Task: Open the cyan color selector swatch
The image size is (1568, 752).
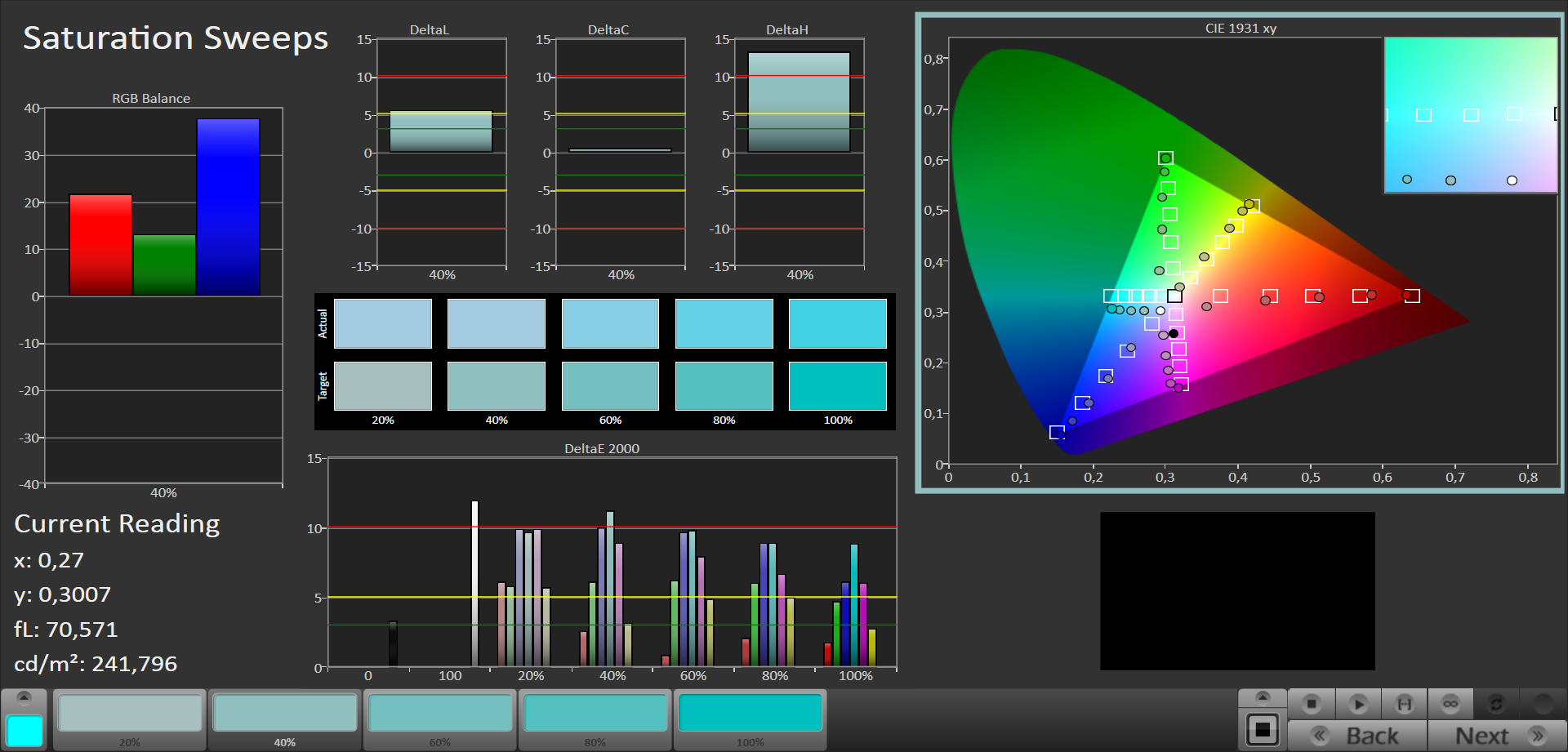Action: pyautogui.click(x=24, y=731)
